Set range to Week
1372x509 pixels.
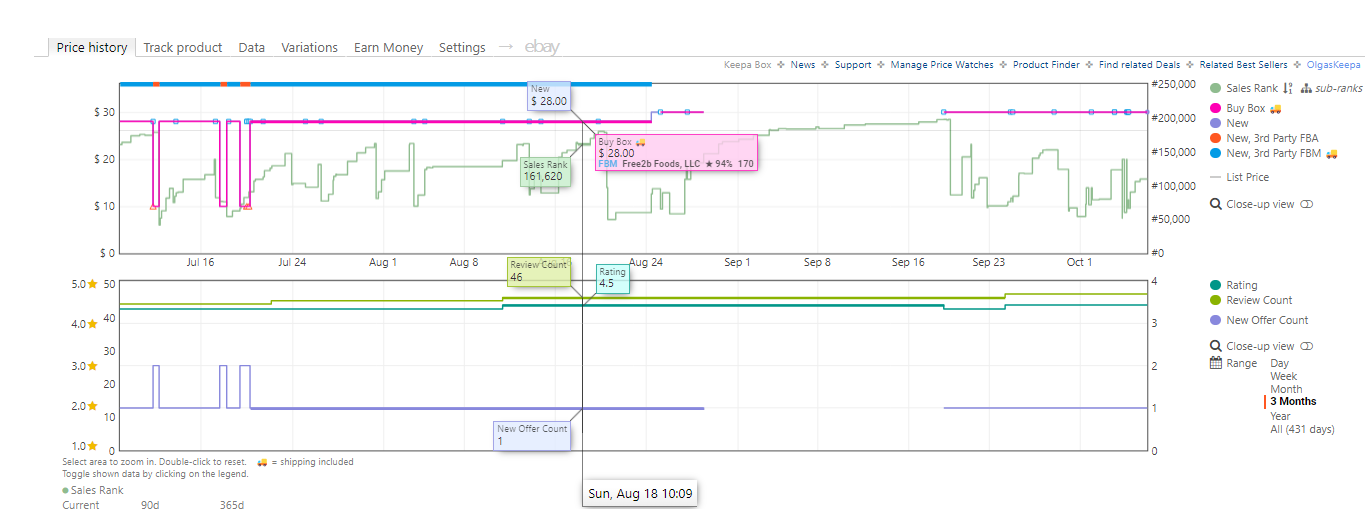(x=1283, y=376)
